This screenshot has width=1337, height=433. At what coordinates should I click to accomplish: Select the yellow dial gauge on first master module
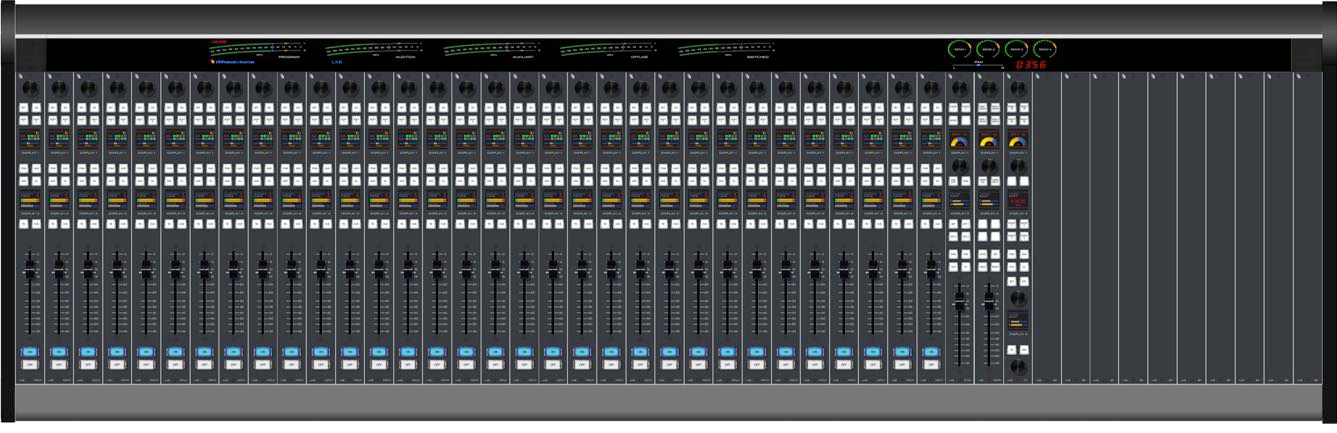[x=960, y=142]
